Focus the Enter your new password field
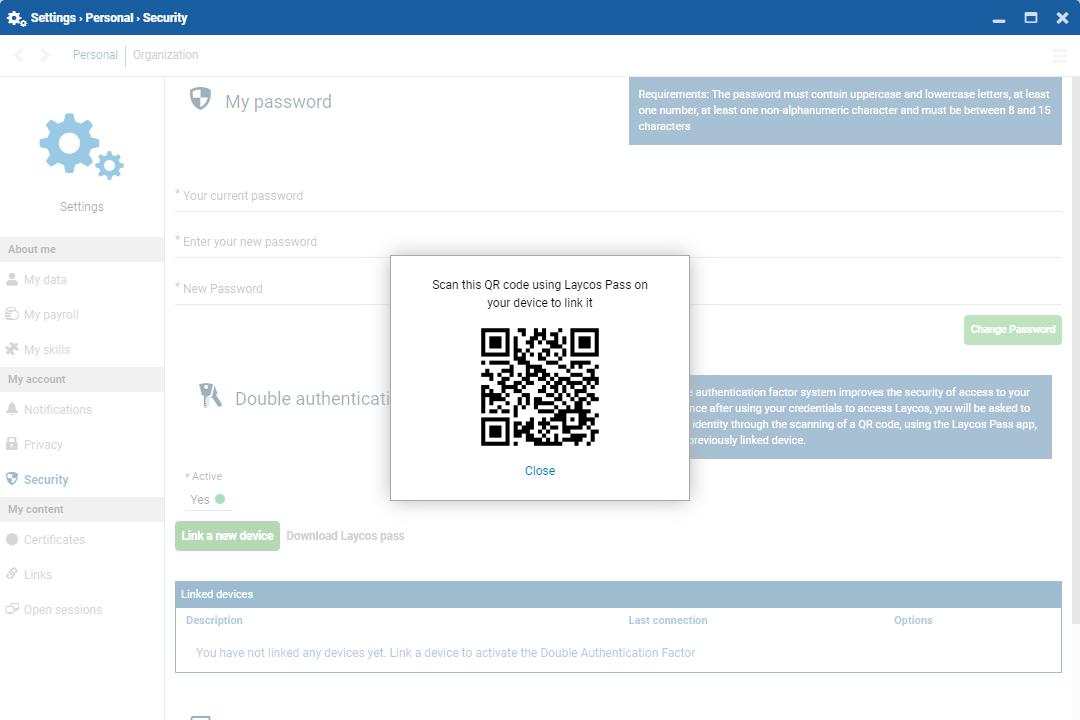 tap(618, 243)
